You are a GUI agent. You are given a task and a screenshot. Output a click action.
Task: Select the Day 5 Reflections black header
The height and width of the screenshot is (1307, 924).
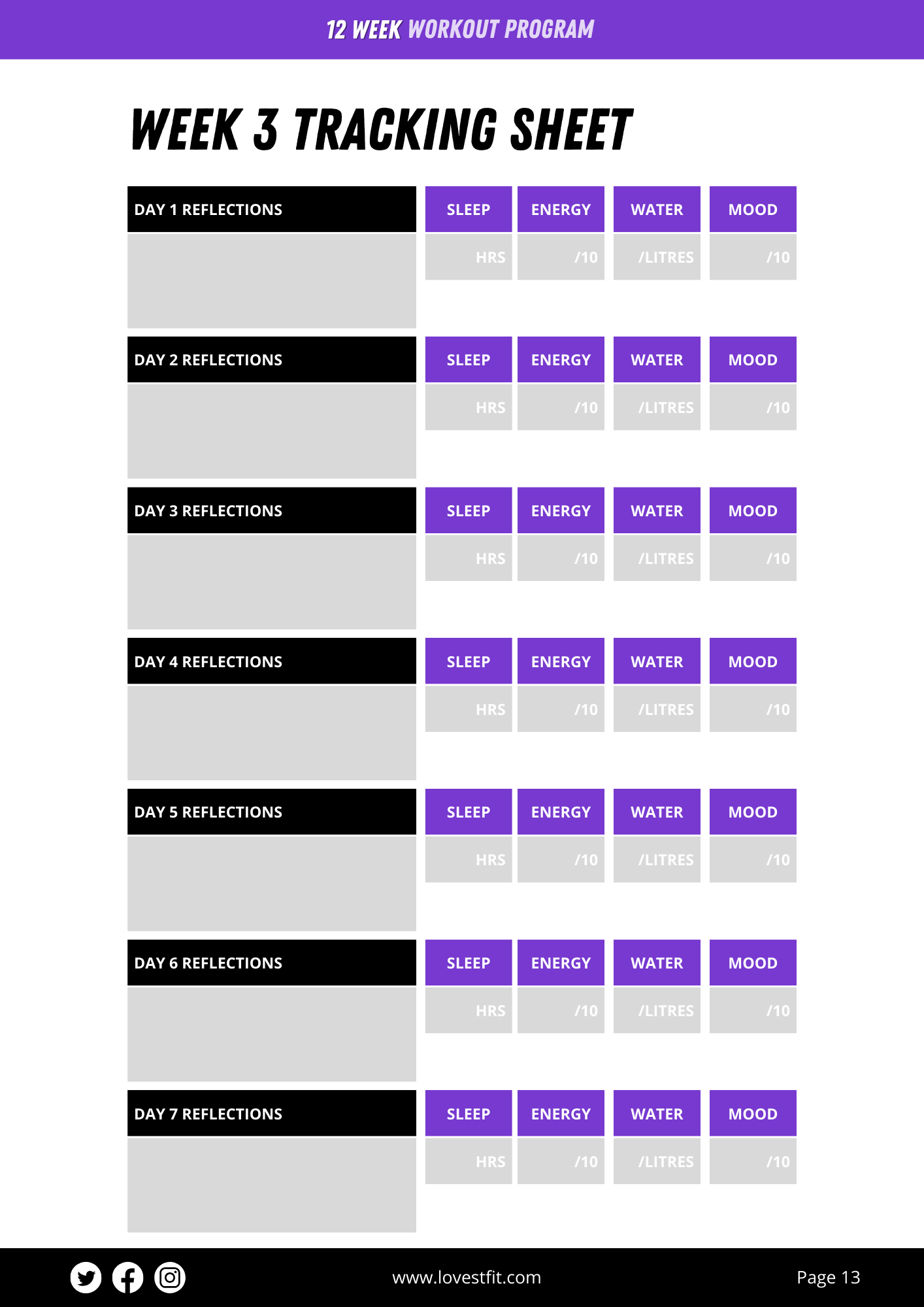[x=272, y=812]
